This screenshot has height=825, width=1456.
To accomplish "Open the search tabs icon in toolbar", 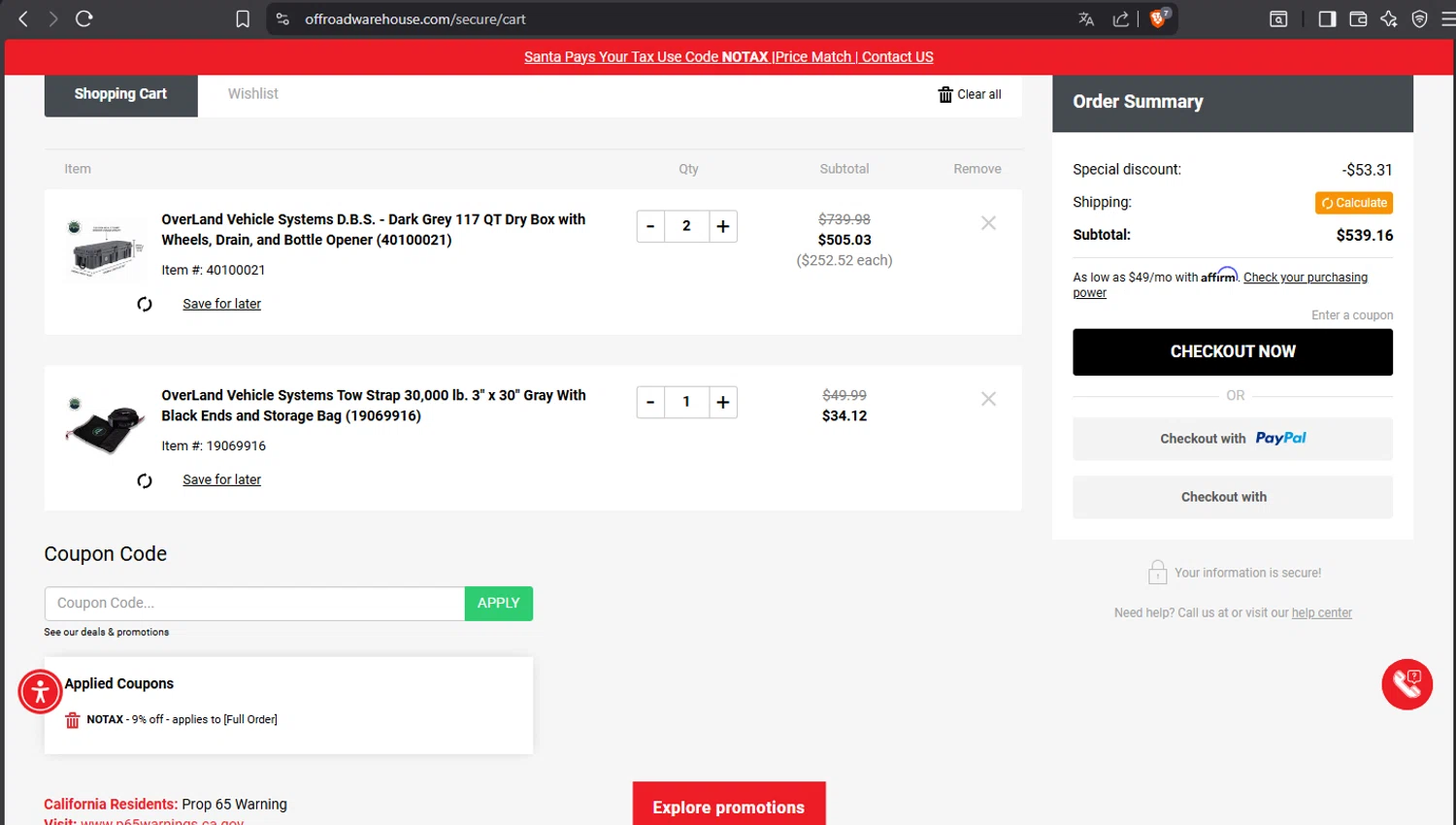I will pos(1278,18).
